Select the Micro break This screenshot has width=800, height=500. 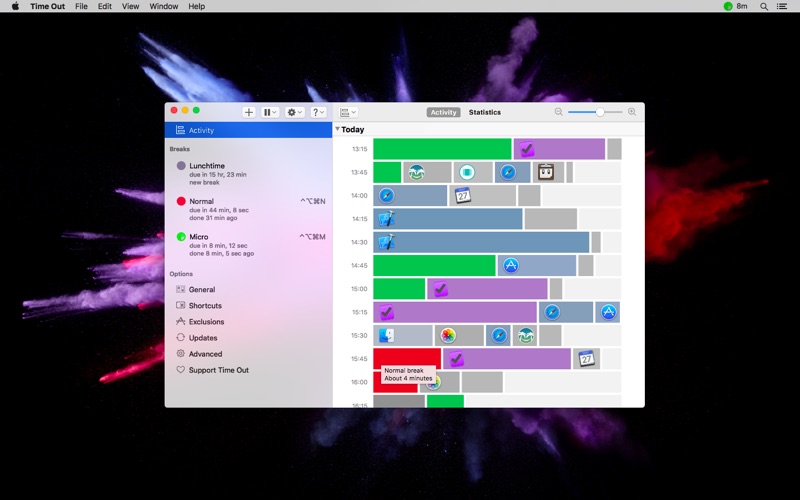(248, 245)
